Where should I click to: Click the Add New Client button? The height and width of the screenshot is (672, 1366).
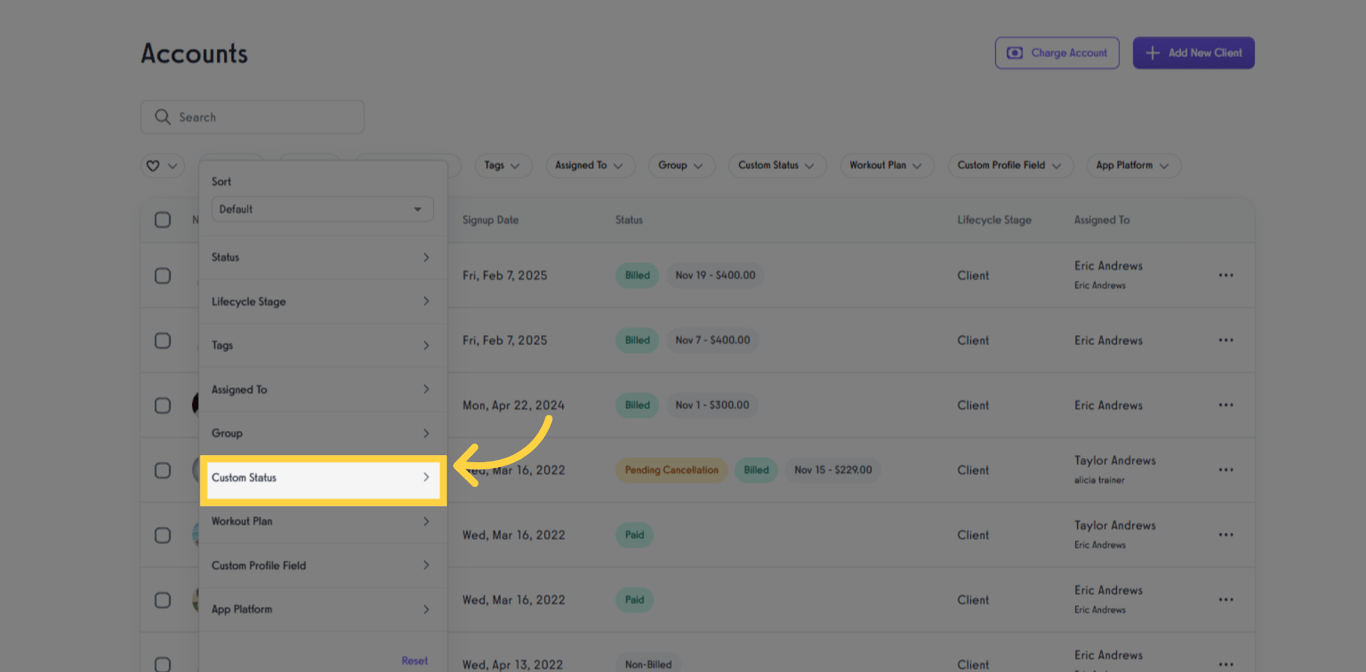(x=1193, y=53)
